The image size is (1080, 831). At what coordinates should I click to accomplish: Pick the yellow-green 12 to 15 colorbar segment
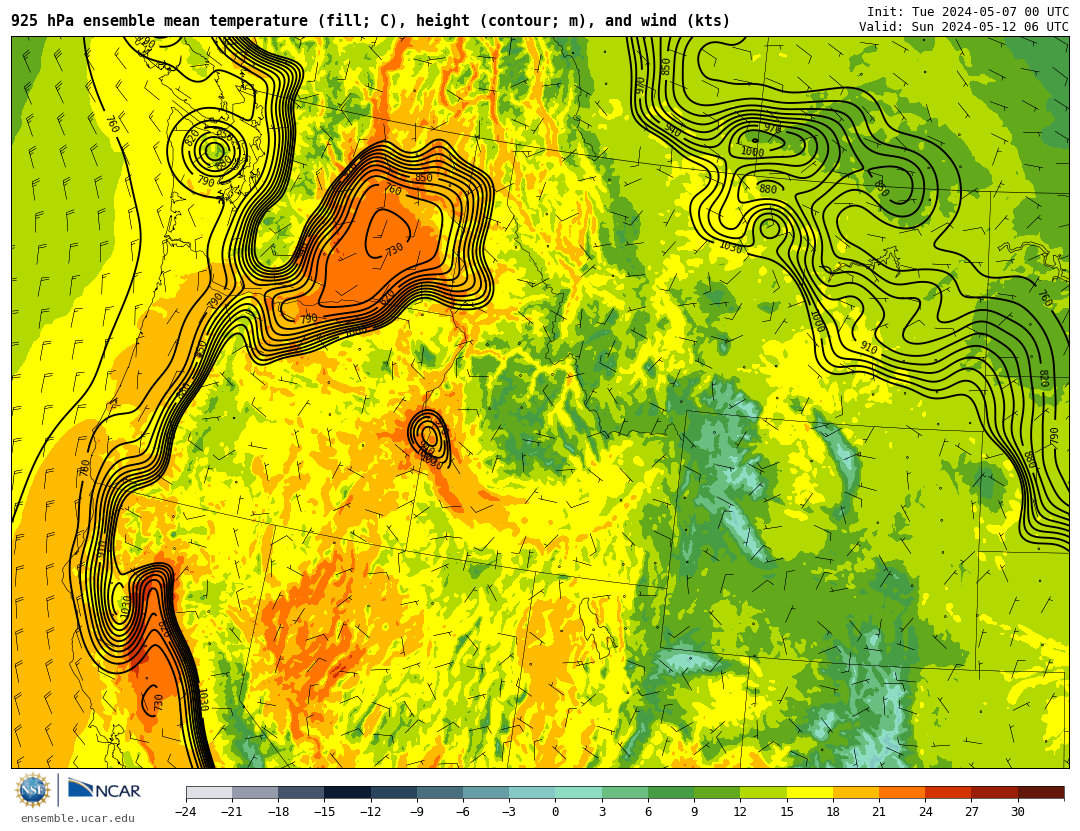(763, 792)
